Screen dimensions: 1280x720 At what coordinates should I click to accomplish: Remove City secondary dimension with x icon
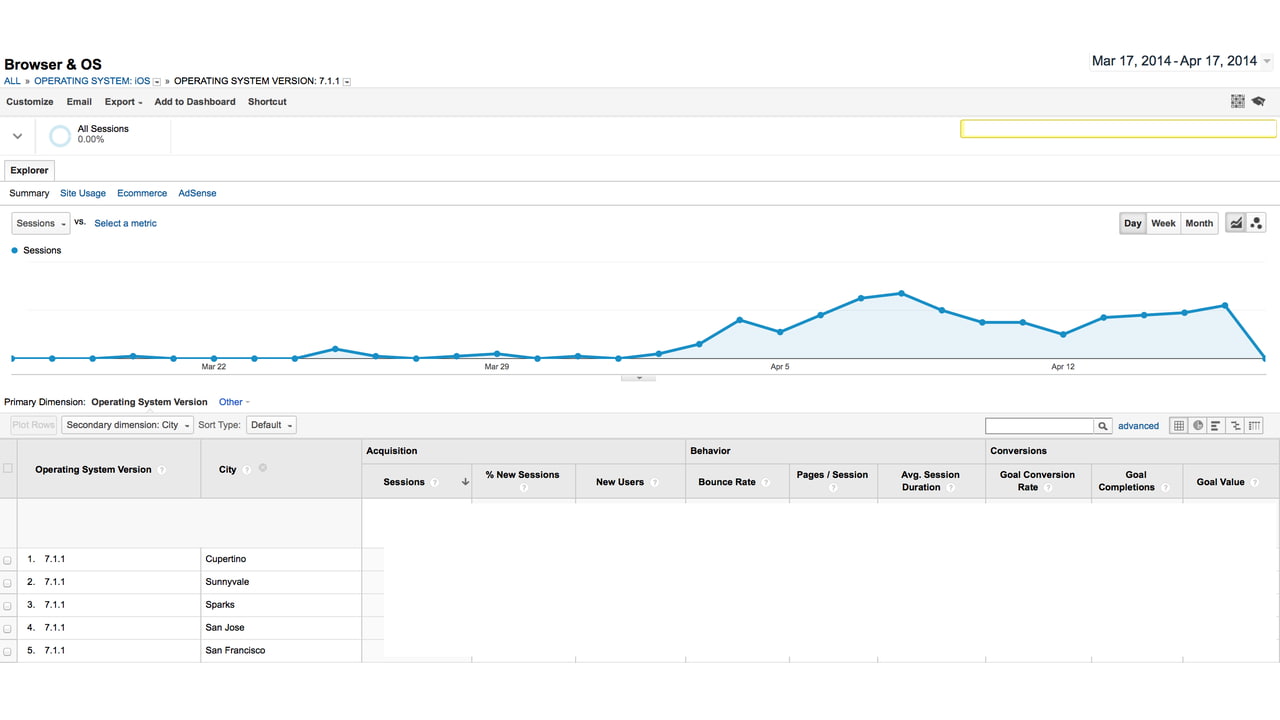(263, 468)
